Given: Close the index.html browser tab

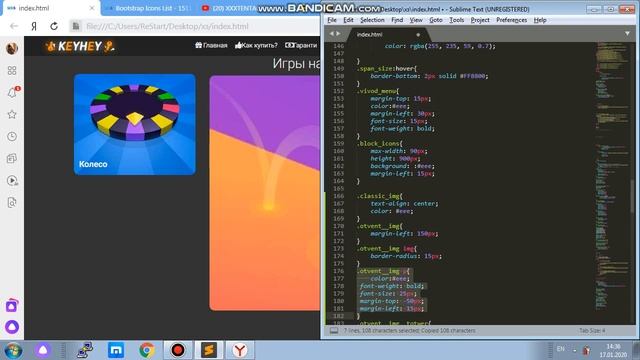Looking at the screenshot, I should (92, 8).
